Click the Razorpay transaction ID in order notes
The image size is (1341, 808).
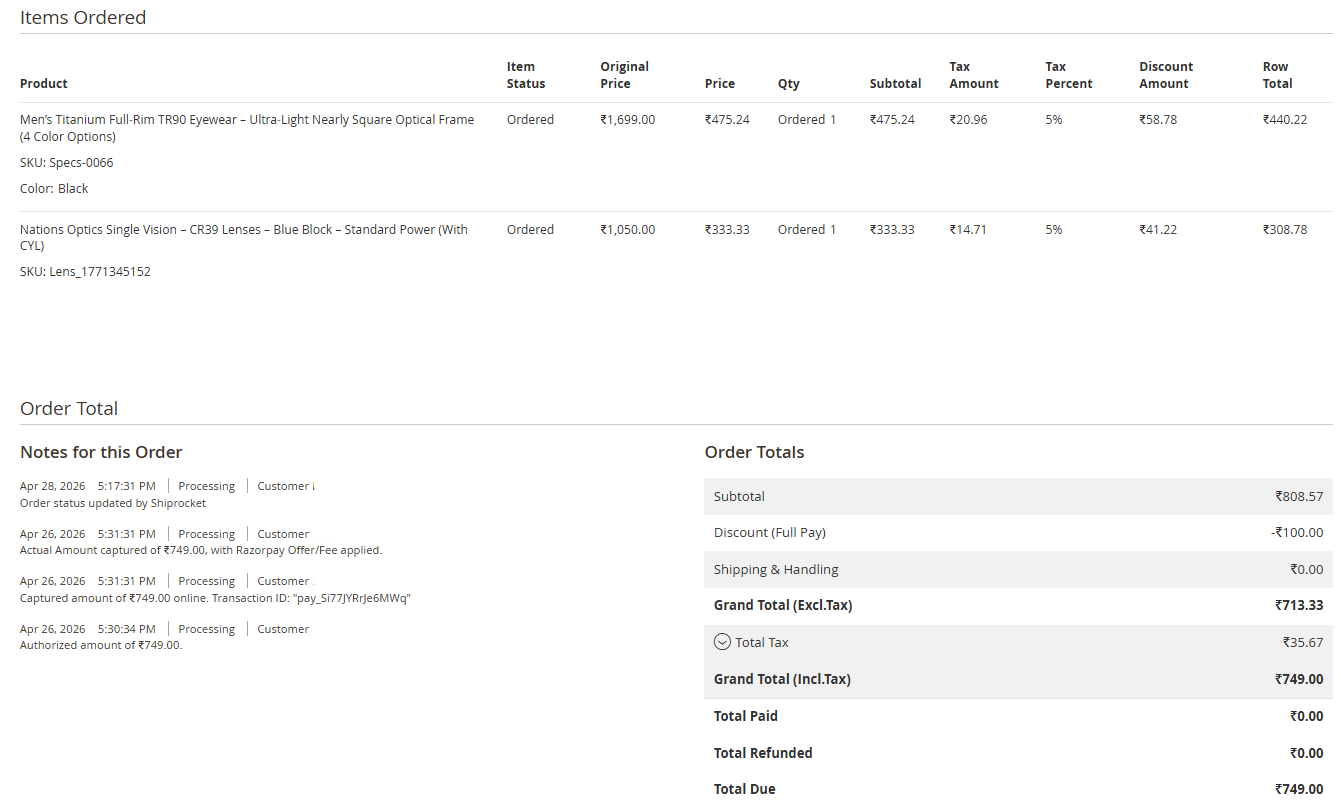pos(351,598)
